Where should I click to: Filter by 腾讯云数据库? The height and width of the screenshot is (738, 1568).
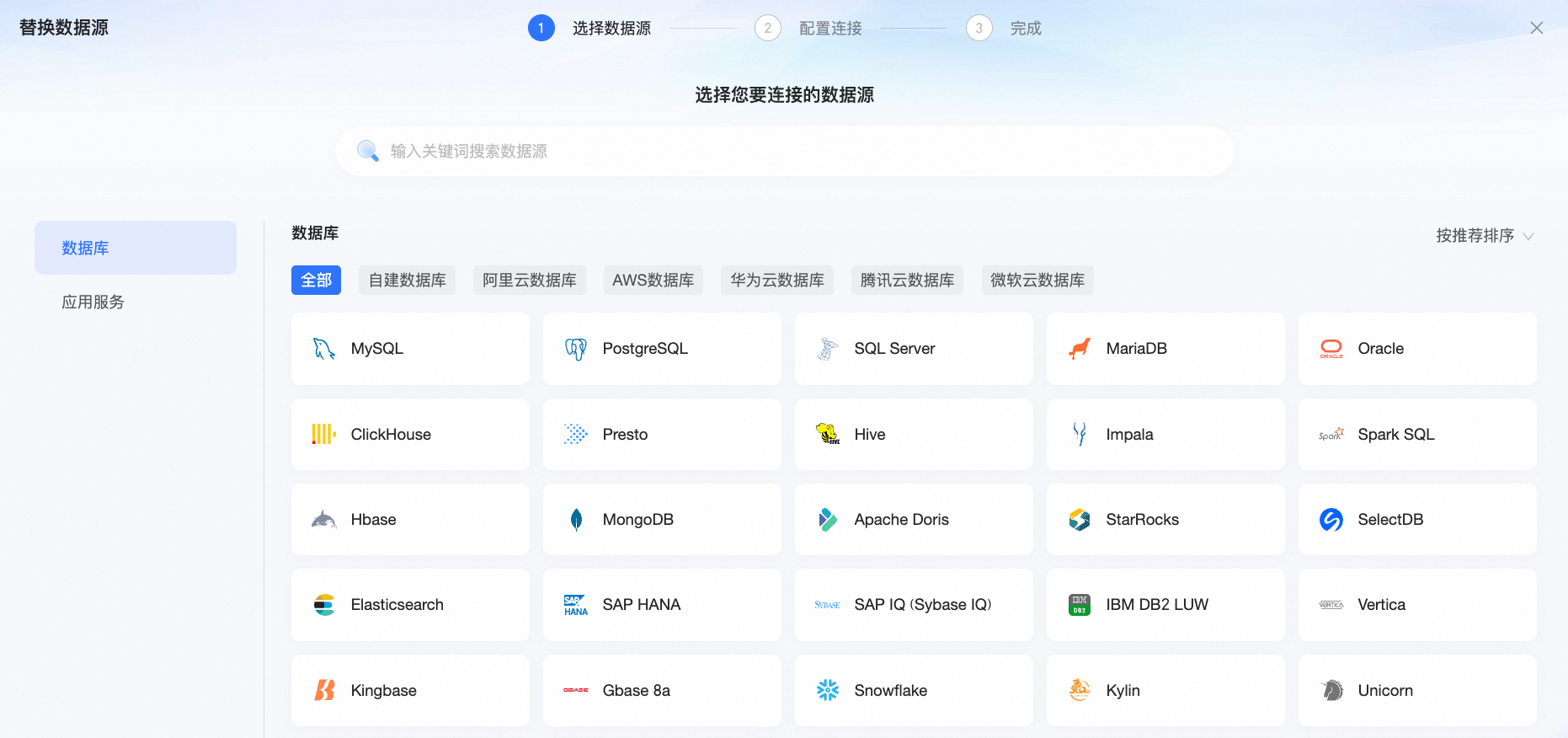908,281
